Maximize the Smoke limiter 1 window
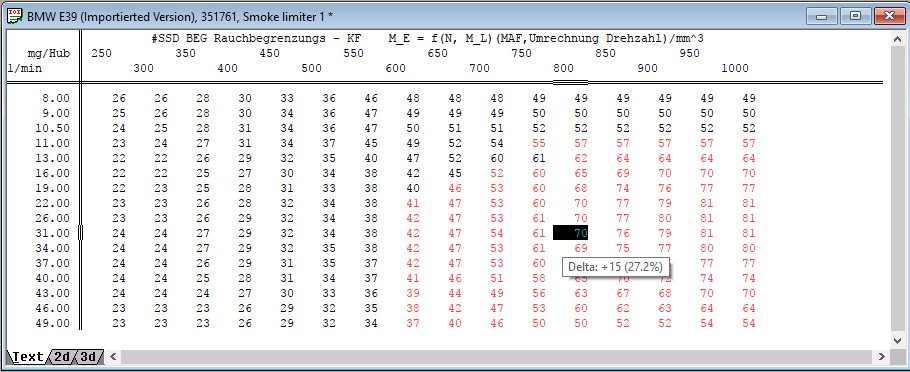910x372 pixels. 855,16
